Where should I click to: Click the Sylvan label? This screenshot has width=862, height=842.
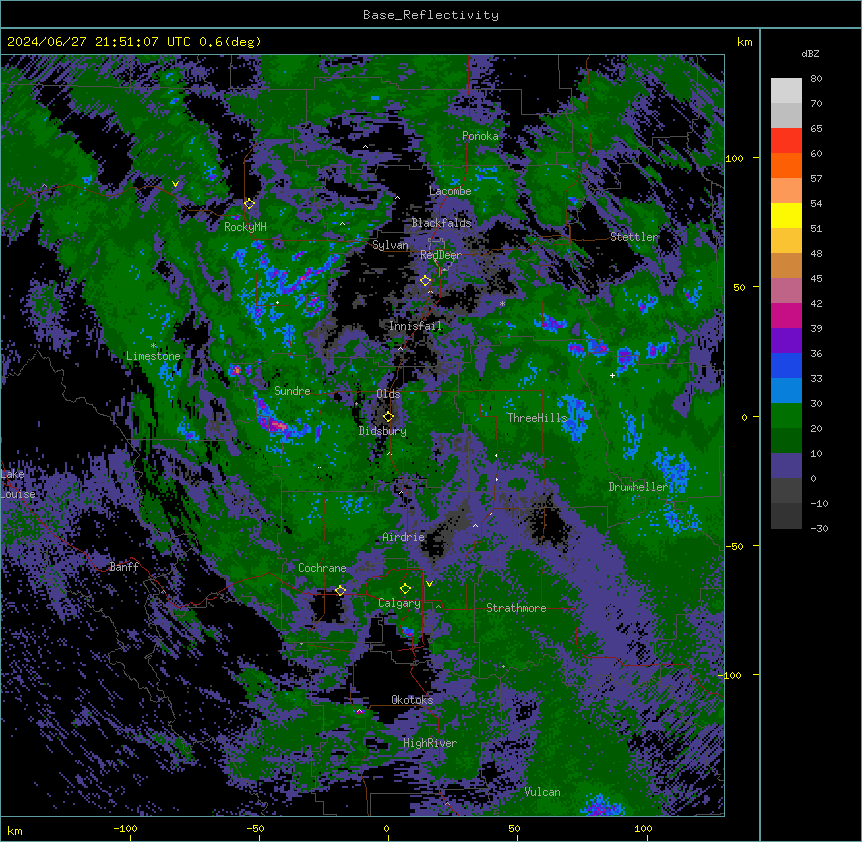[x=390, y=245]
